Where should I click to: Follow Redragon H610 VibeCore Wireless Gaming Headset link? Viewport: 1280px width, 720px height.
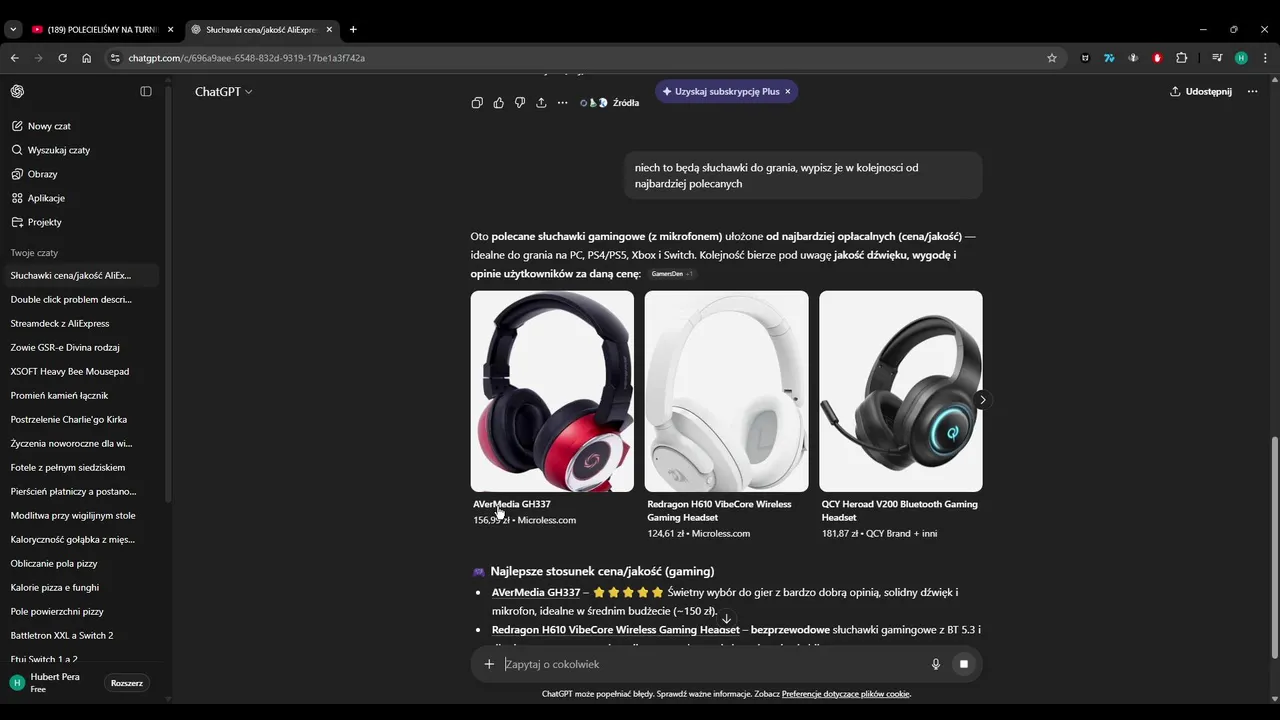point(615,630)
